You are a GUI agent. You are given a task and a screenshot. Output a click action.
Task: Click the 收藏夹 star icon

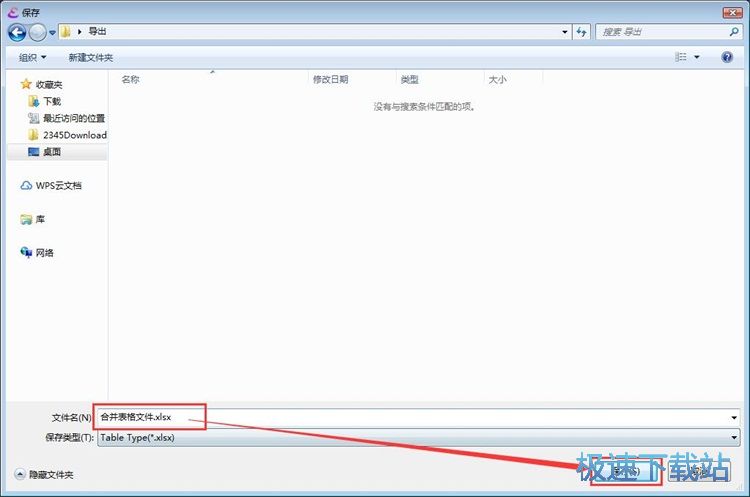click(26, 84)
